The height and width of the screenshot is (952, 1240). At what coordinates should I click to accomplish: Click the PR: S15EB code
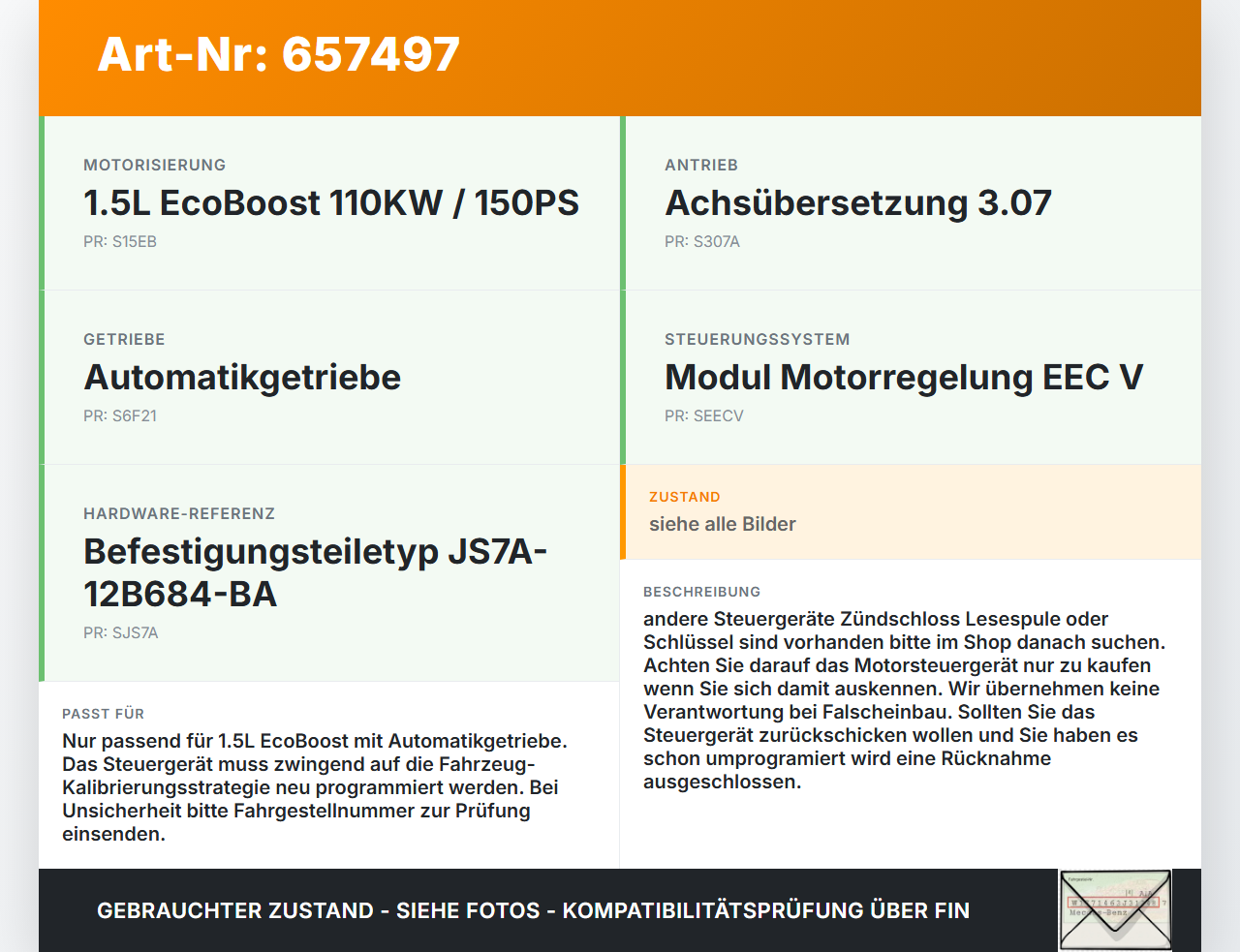click(x=120, y=241)
